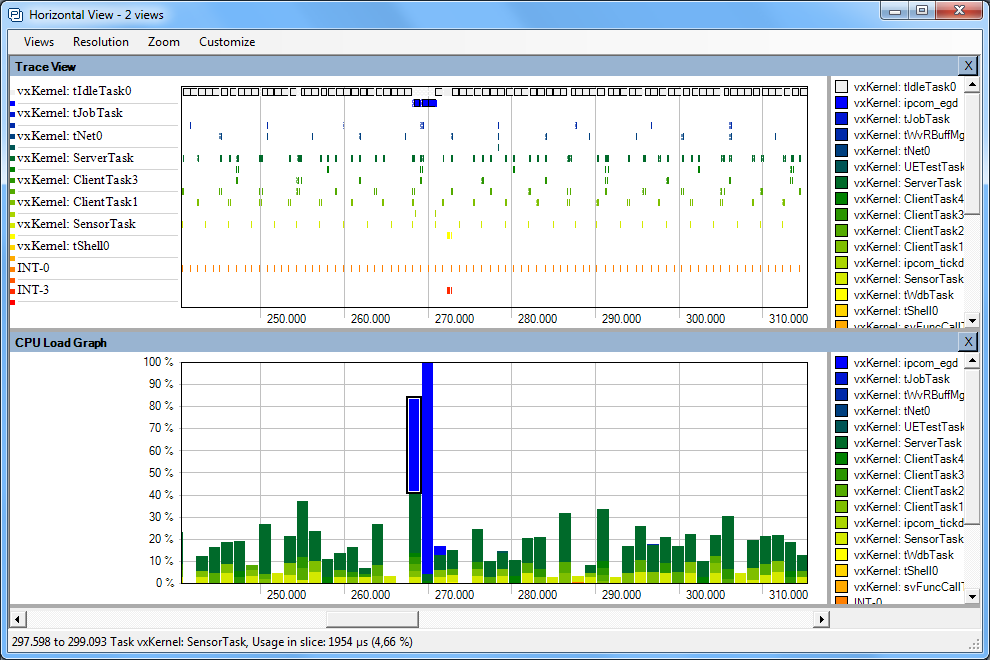Select the INT-3 trace row label
This screenshot has height=660, width=990.
click(x=33, y=290)
